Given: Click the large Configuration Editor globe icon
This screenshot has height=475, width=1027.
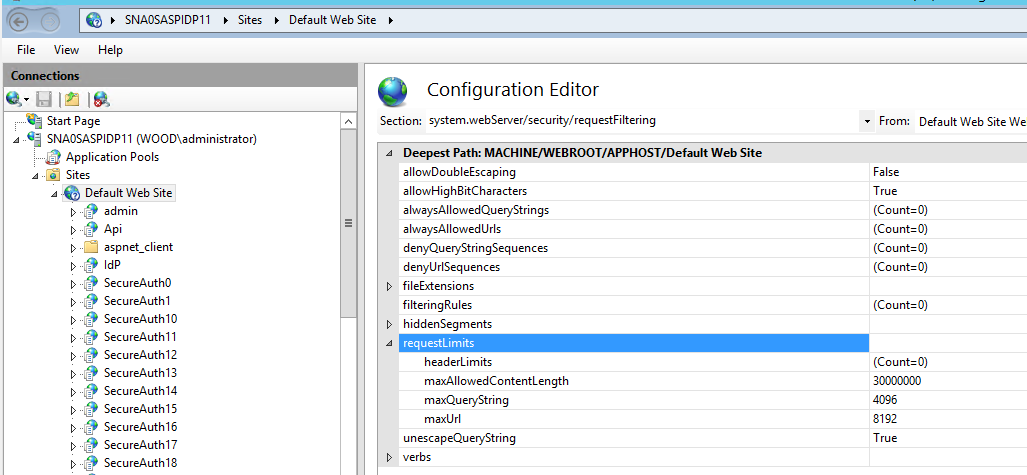Looking at the screenshot, I should click(x=393, y=90).
